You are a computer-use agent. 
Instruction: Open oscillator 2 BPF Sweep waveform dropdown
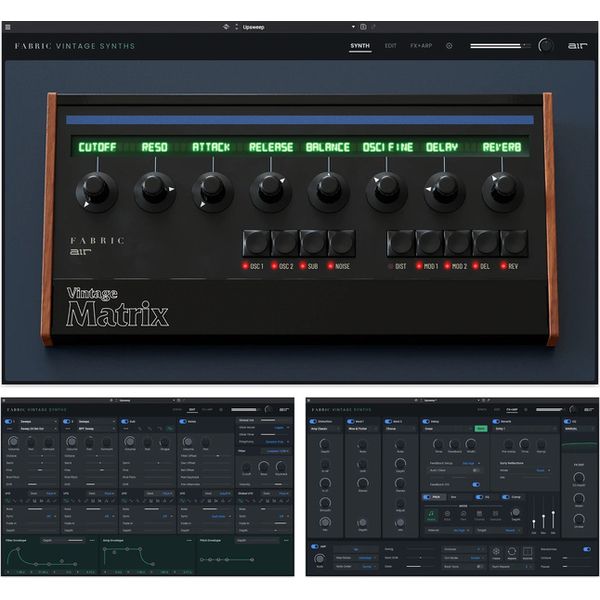[96, 429]
